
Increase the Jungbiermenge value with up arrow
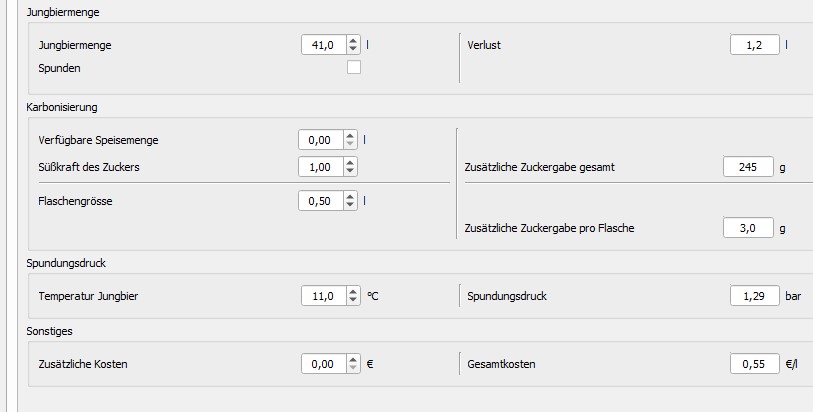coord(353,40)
